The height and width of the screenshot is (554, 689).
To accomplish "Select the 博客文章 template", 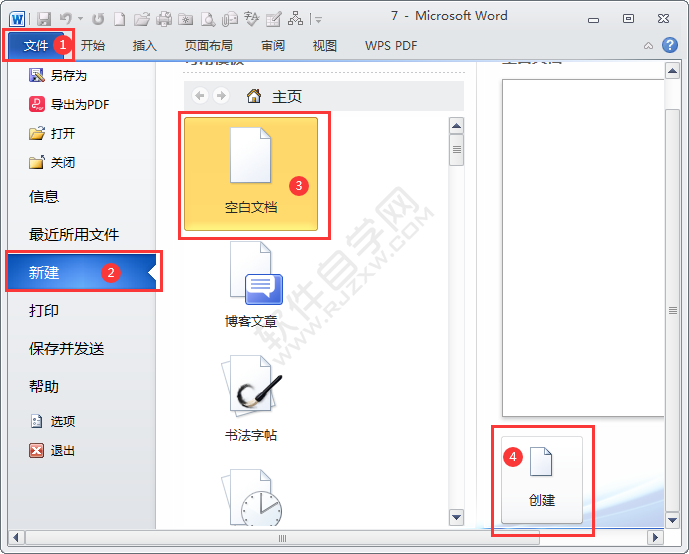I will pos(251,286).
